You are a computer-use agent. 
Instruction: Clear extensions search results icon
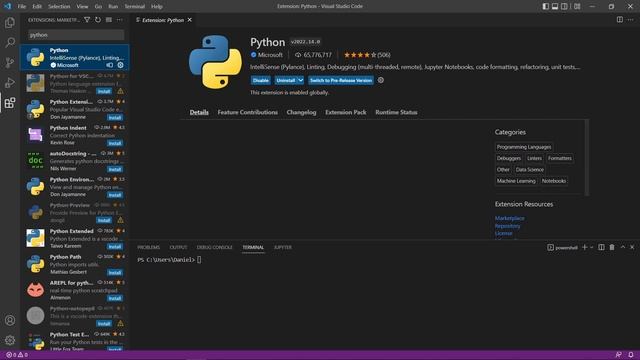109,20
